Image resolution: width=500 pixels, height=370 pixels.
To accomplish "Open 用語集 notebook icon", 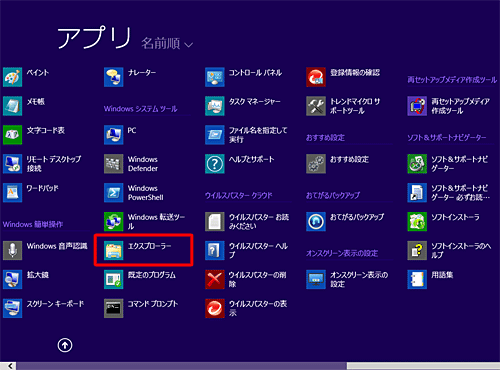I will click(x=417, y=279).
